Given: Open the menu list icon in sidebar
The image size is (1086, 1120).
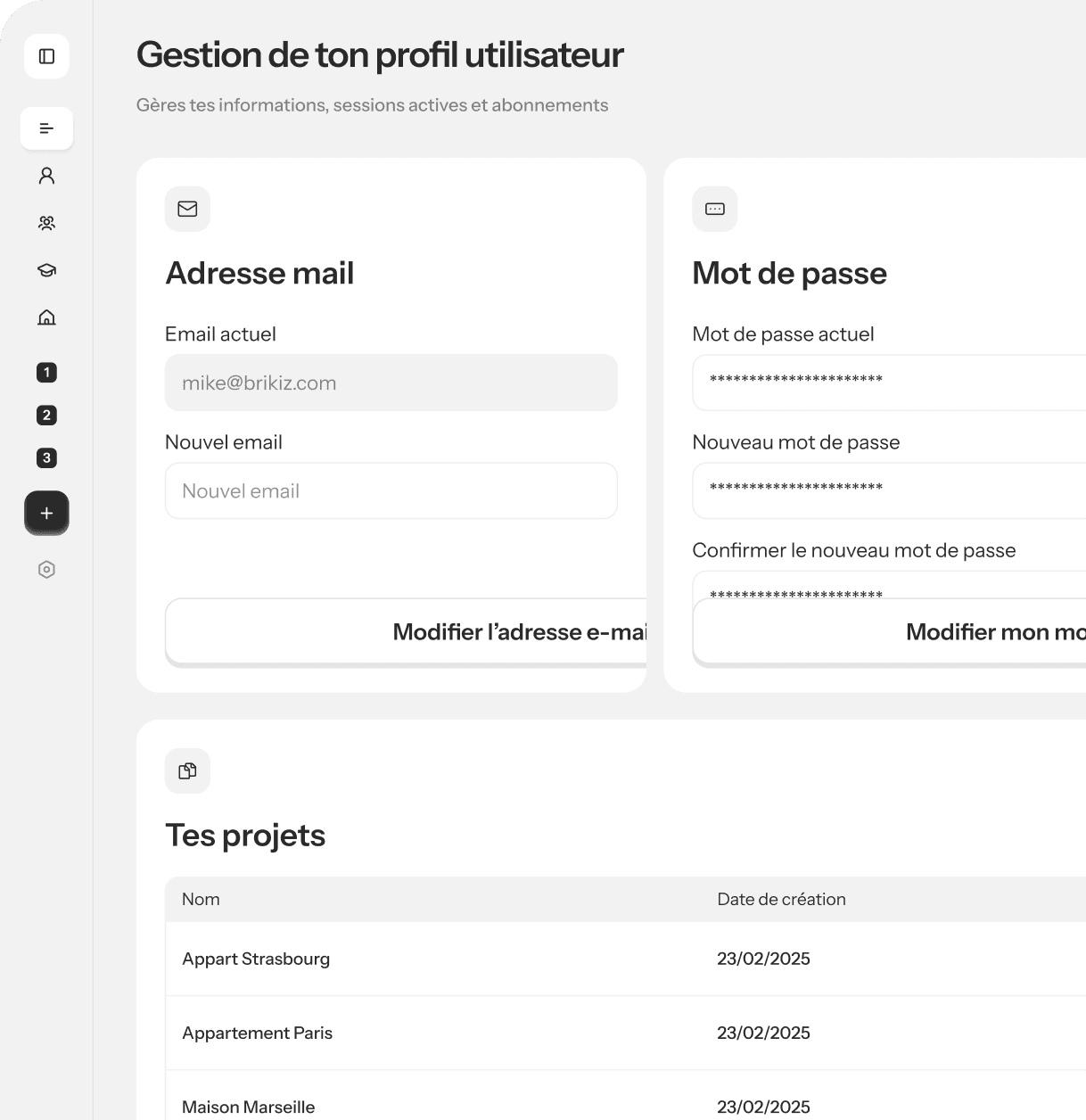Looking at the screenshot, I should click(x=46, y=128).
